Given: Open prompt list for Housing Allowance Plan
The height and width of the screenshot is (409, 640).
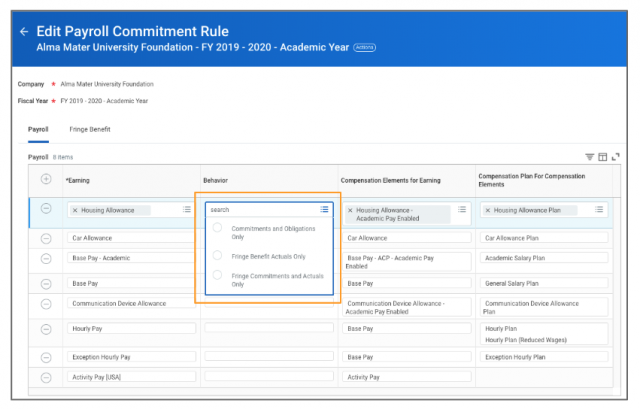Looking at the screenshot, I should [x=599, y=209].
